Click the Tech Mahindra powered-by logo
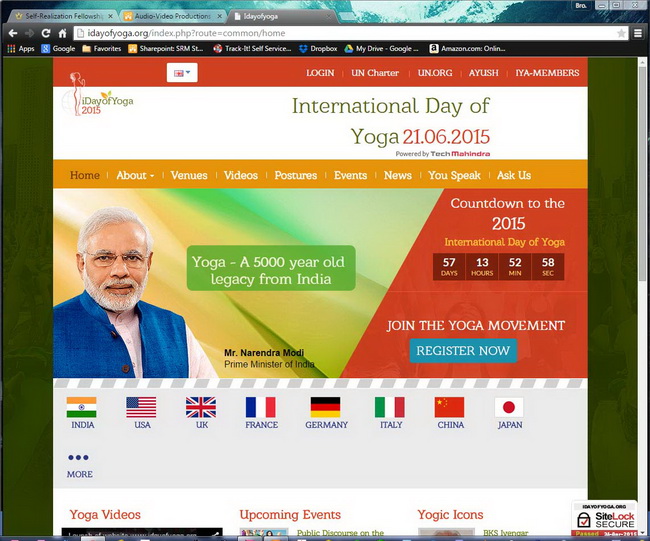The width and height of the screenshot is (650, 541). pos(460,154)
